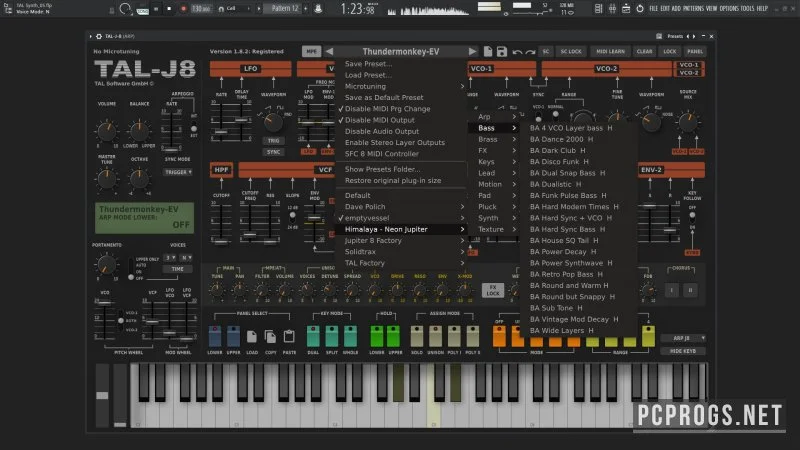The width and height of the screenshot is (800, 450).
Task: Enable WHOLE key mode
Action: pos(350,336)
